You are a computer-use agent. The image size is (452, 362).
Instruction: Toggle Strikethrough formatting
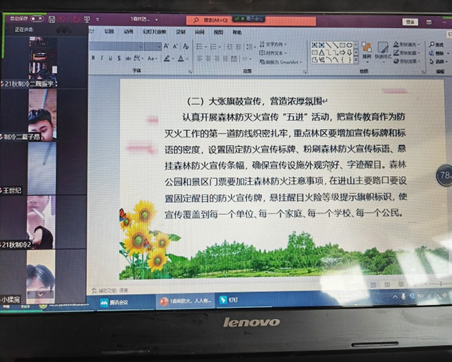pos(128,58)
